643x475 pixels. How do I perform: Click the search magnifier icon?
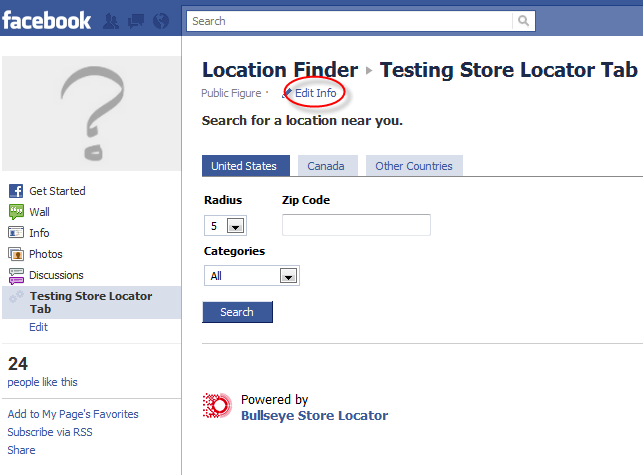coord(523,21)
